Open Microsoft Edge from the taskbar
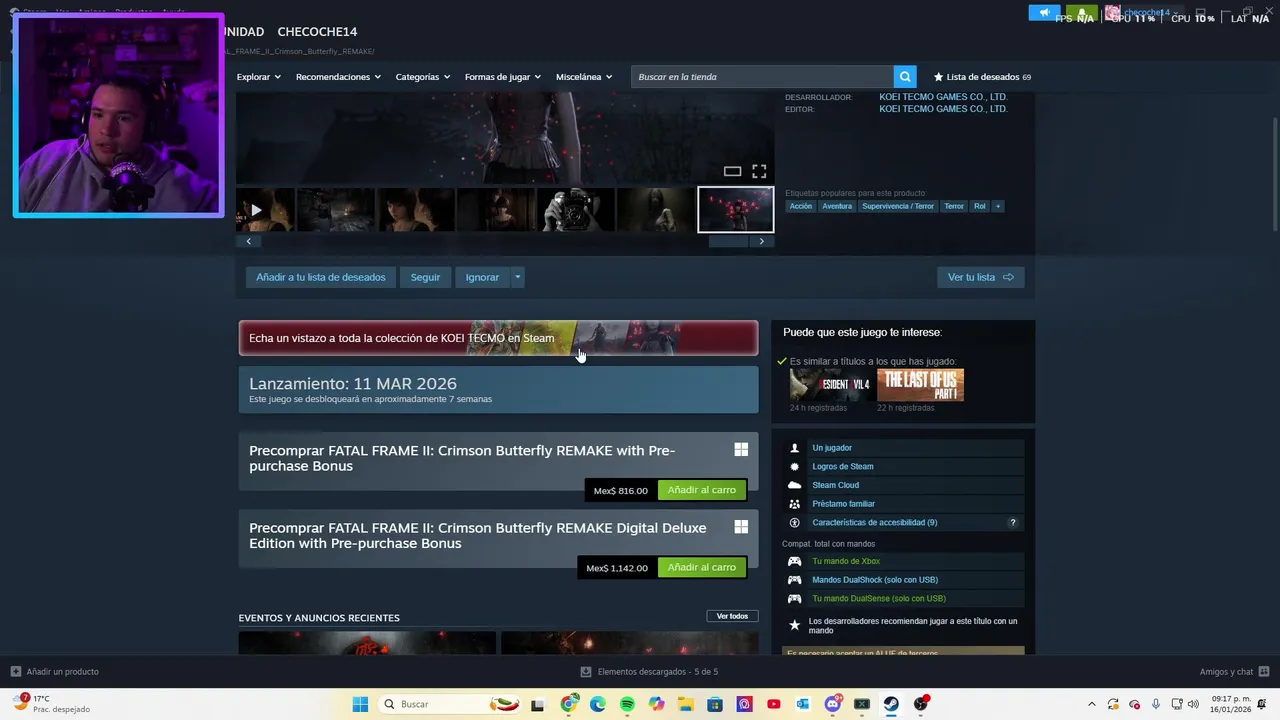The height and width of the screenshot is (720, 1280). click(598, 704)
